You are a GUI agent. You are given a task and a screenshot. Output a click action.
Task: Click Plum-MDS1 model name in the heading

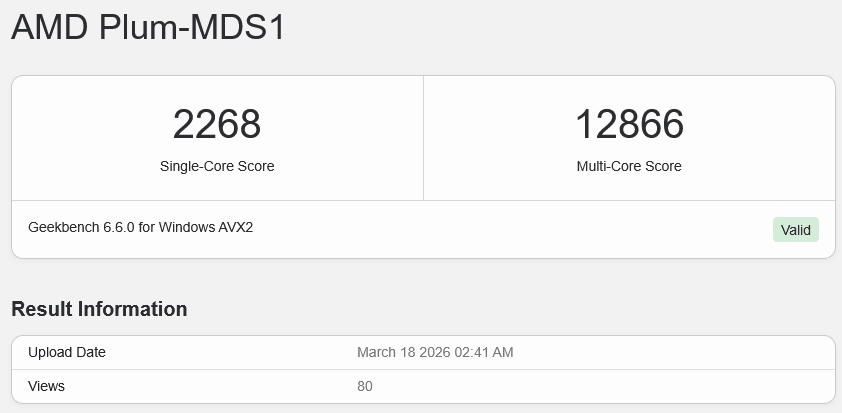(192, 28)
